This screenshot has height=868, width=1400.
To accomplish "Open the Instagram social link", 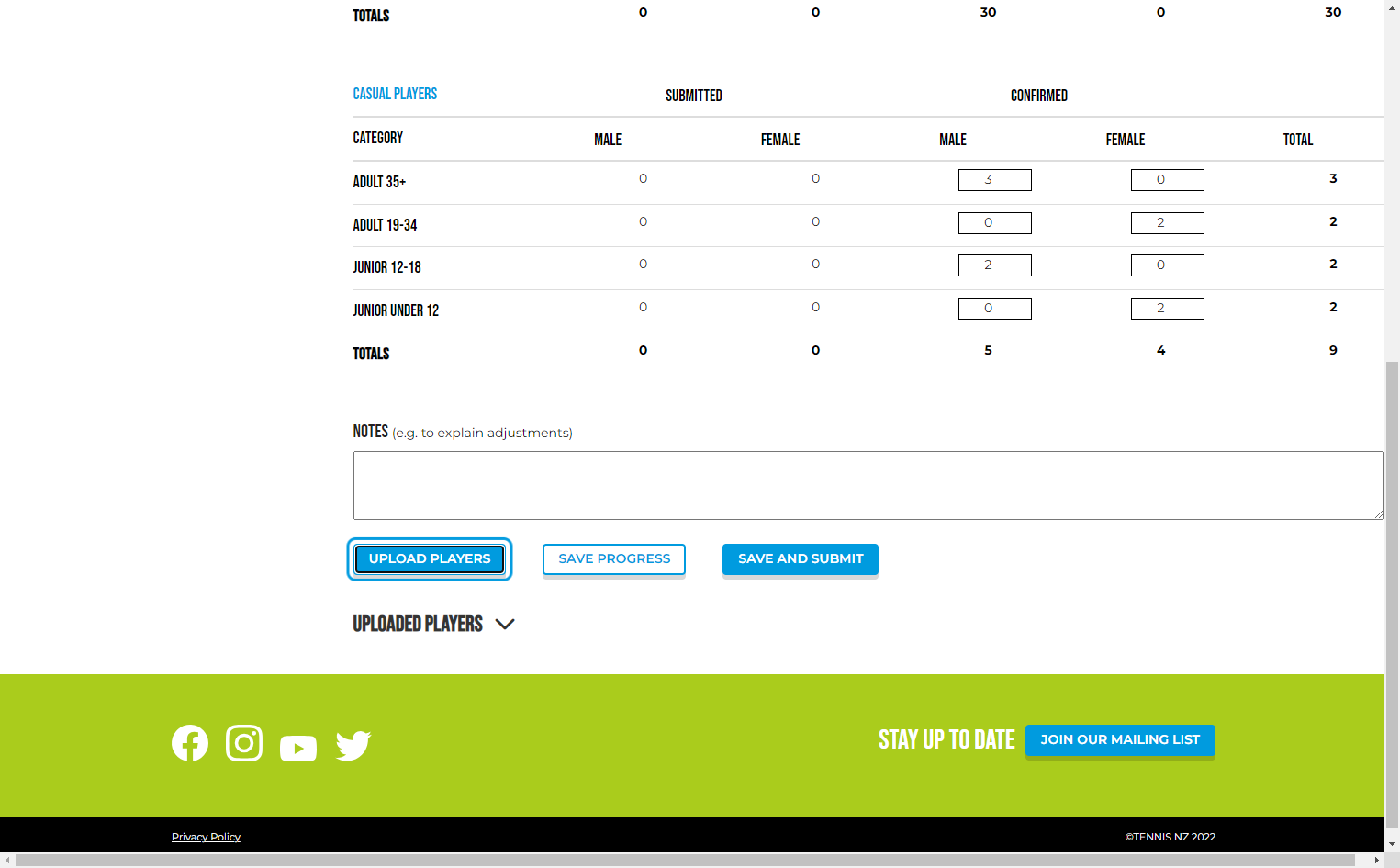I will pyautogui.click(x=244, y=743).
